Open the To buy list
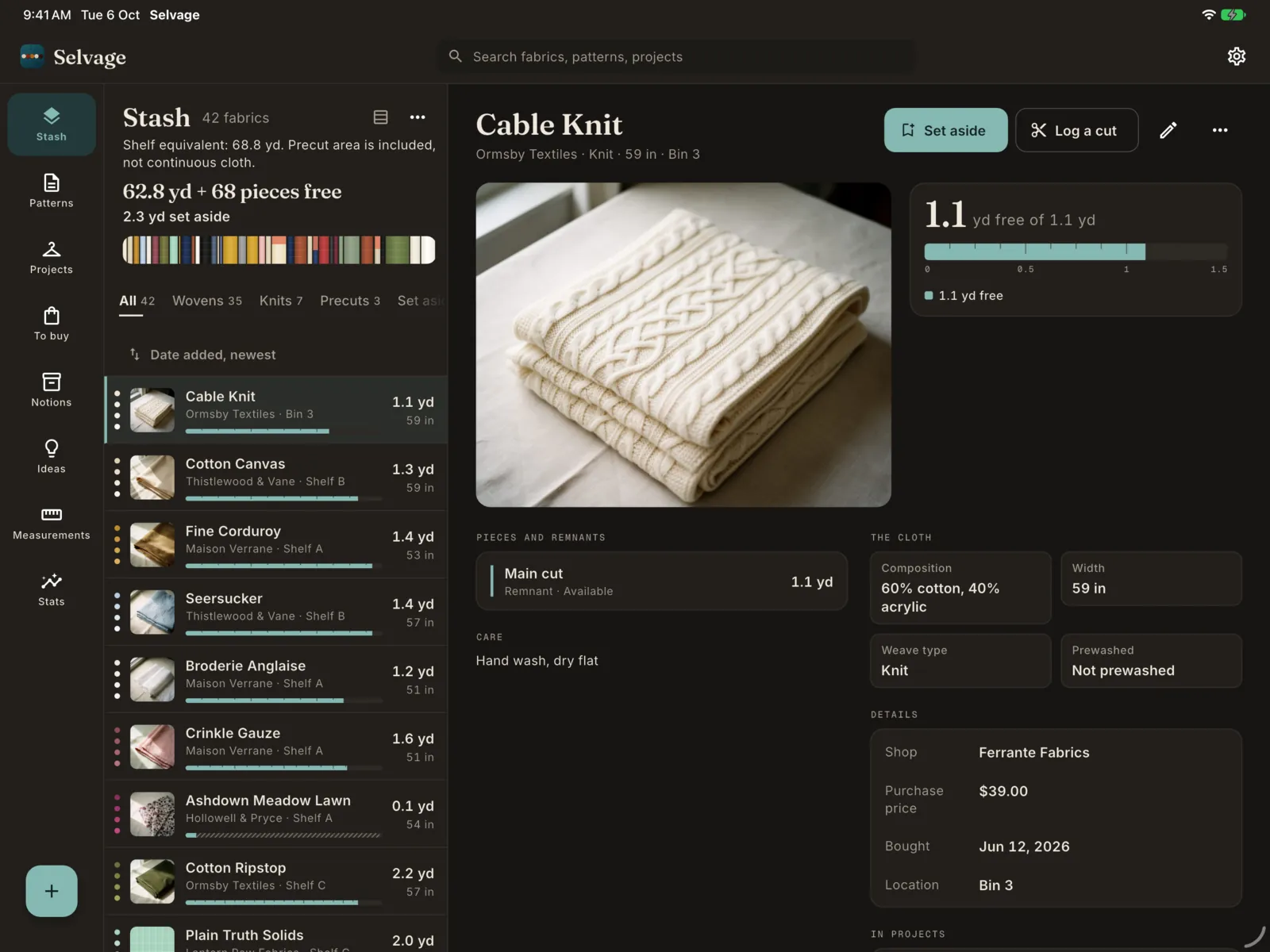Viewport: 1270px width, 952px height. coord(52,324)
